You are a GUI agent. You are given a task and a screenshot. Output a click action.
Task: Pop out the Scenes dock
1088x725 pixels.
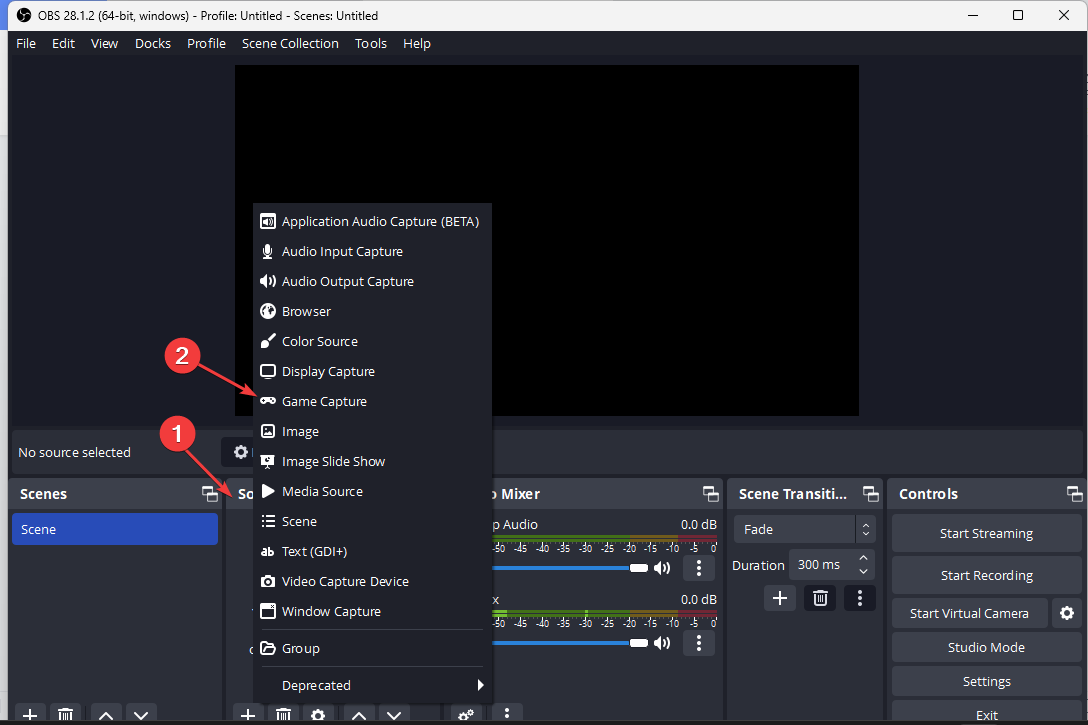tap(209, 493)
